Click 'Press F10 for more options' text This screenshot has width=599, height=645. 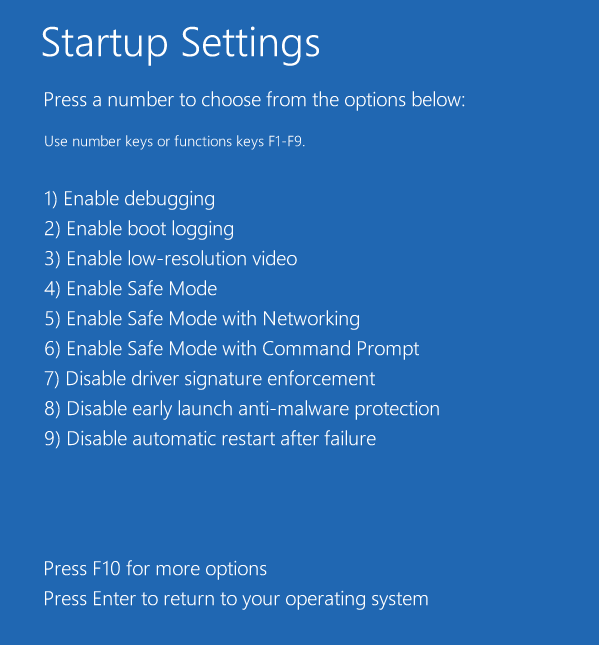tap(155, 570)
